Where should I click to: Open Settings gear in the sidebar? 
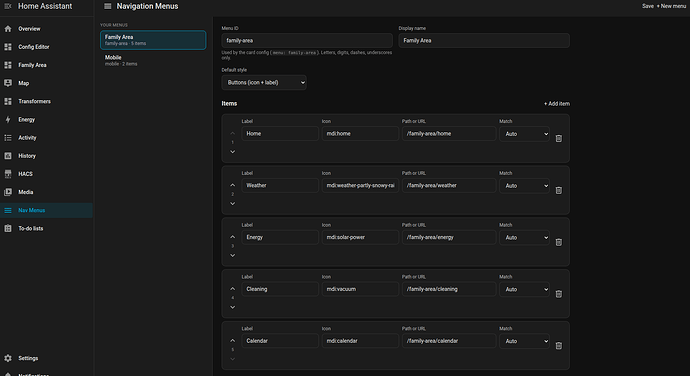tap(8, 358)
